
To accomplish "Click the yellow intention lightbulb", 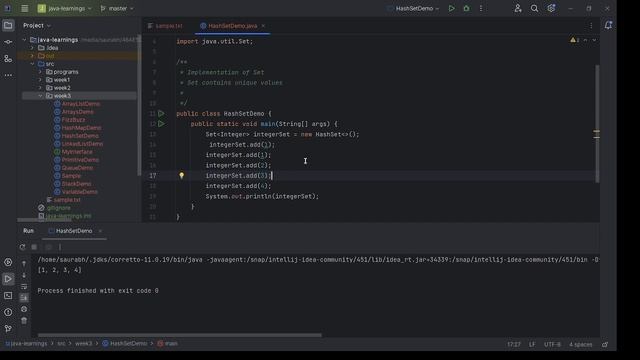I will click(182, 176).
